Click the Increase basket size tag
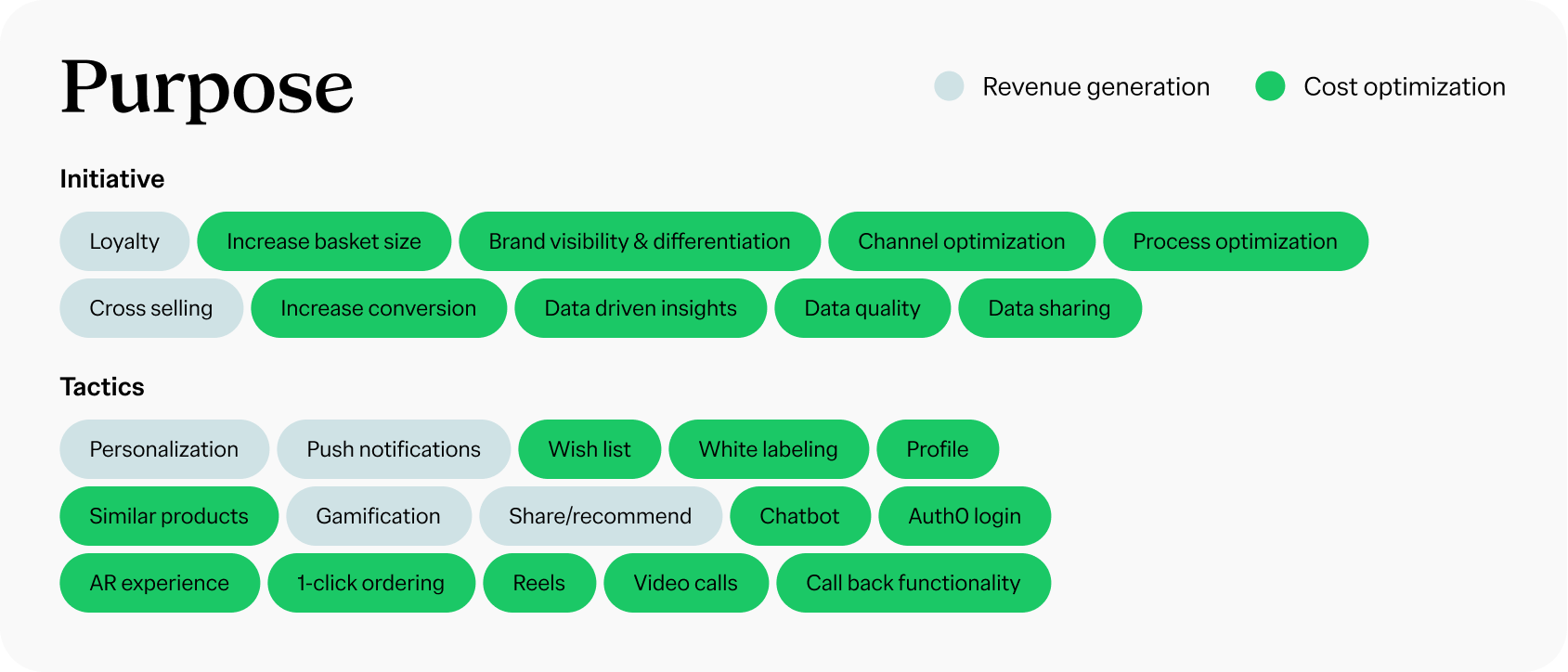1568x672 pixels. (324, 241)
